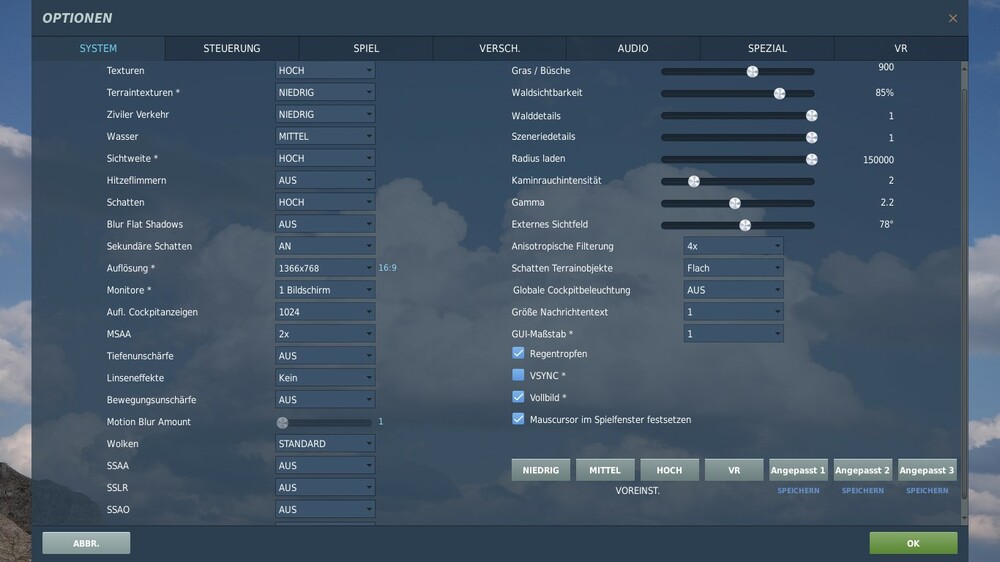
Task: Click the Gamma slider handle
Action: 735,203
